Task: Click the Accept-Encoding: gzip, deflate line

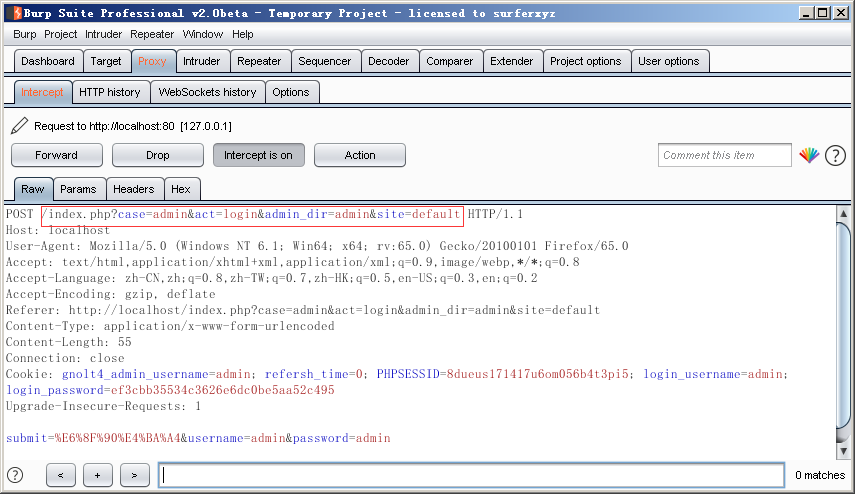Action: [x=111, y=294]
